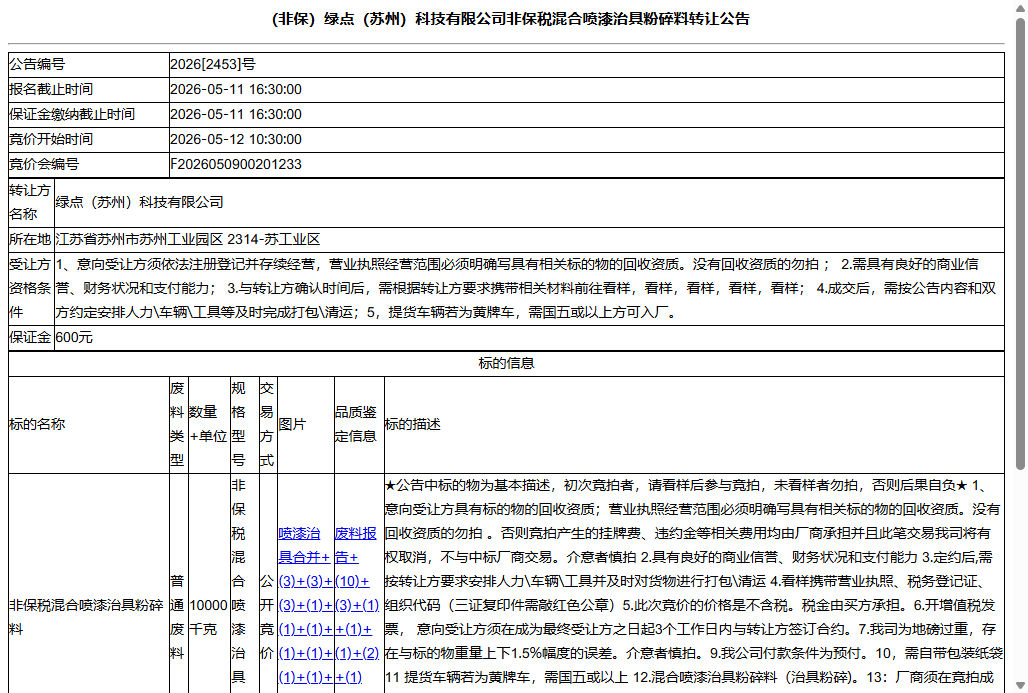The width and height of the screenshot is (1028, 693).
Task: Click the 标的名称 column header
Action: 89,425
